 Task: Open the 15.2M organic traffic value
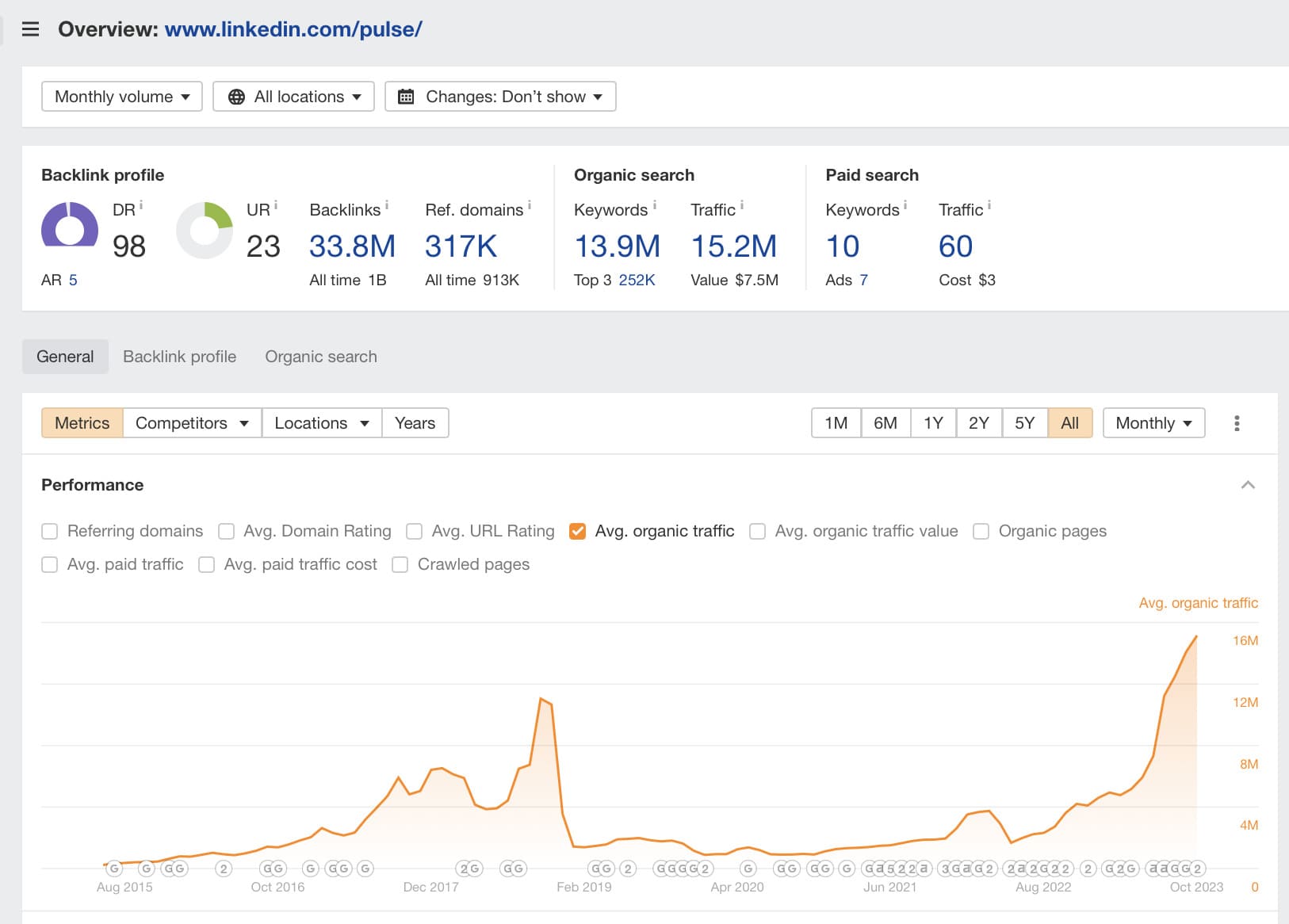[x=734, y=246]
